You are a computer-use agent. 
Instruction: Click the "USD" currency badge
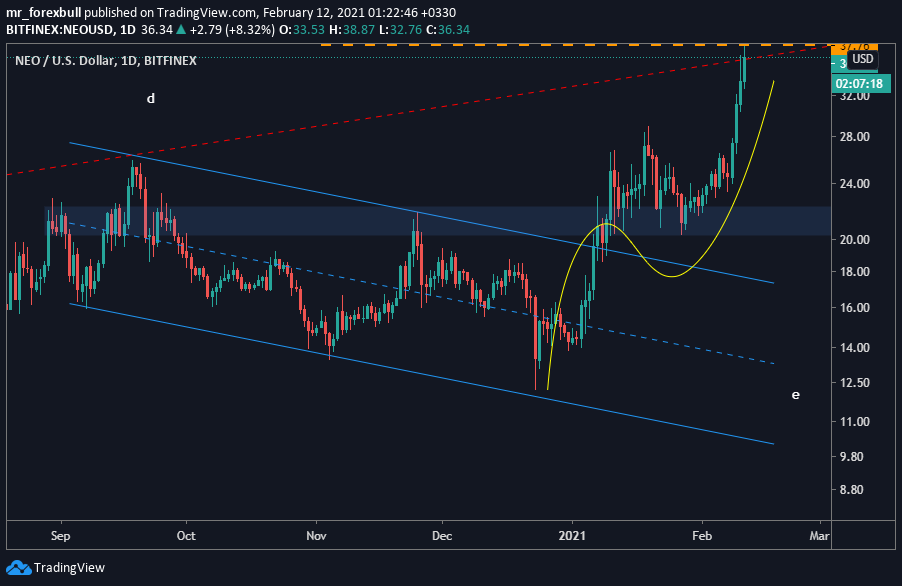point(862,59)
